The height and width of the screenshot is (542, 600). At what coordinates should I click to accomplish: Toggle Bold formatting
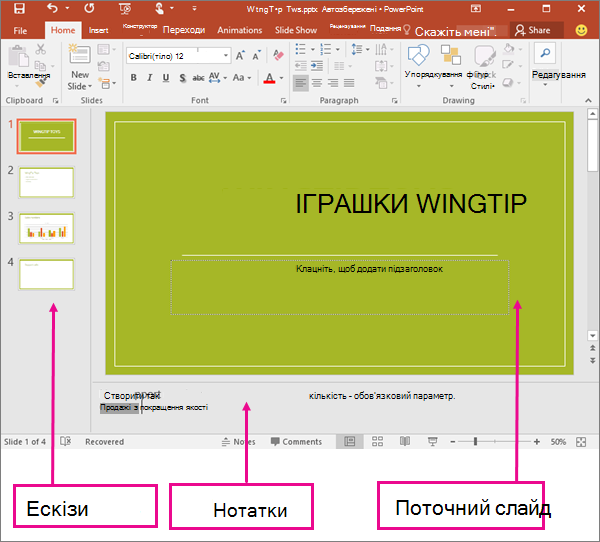click(134, 78)
